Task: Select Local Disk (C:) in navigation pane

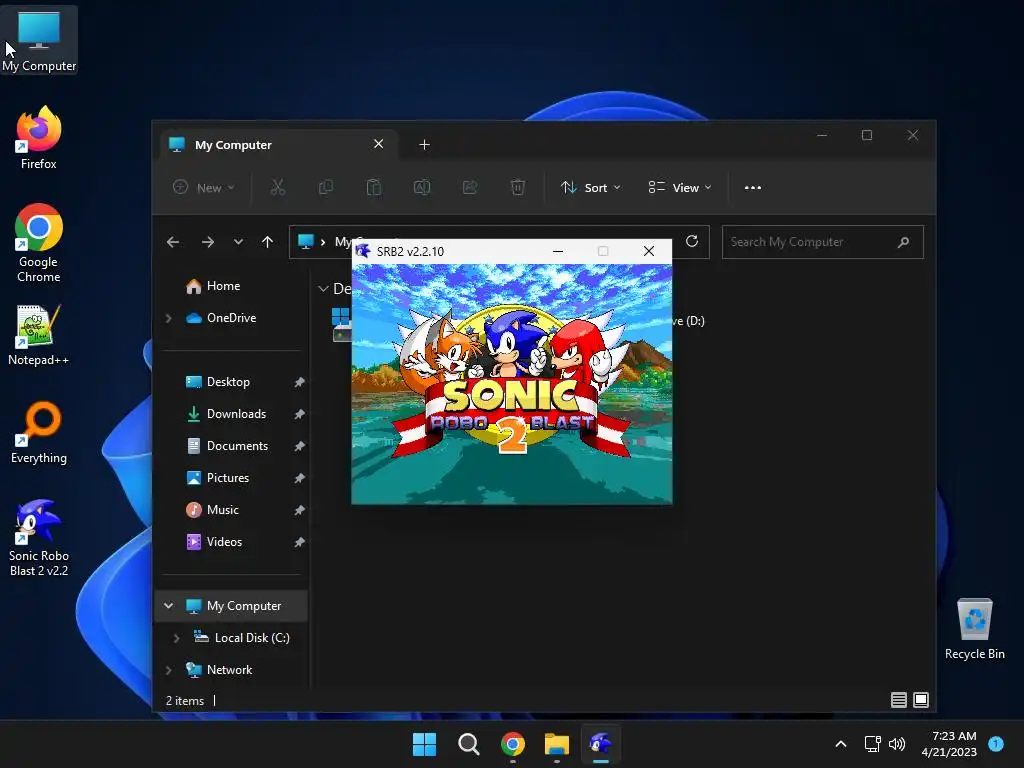Action: point(252,638)
